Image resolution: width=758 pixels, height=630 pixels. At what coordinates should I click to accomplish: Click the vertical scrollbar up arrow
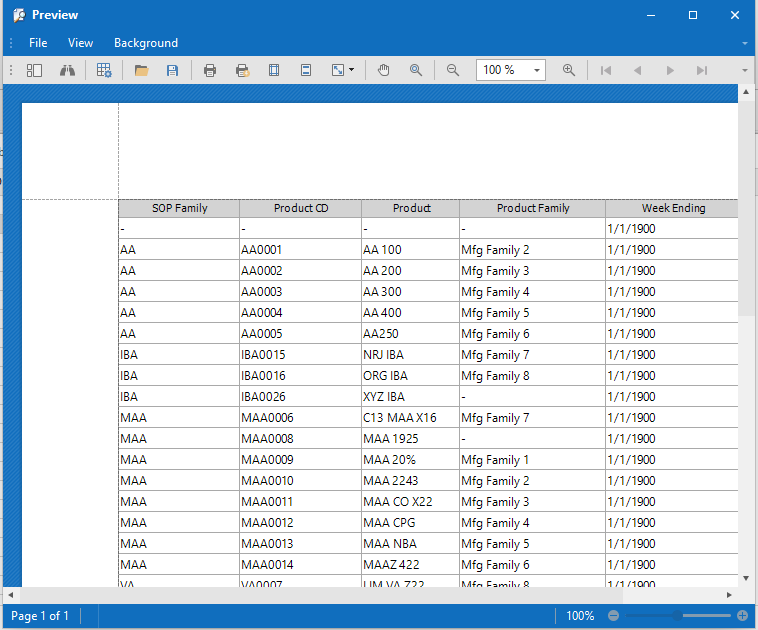click(x=746, y=92)
